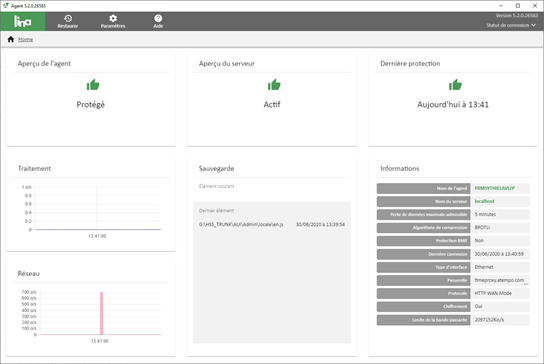544x364 pixels.
Task: Click the Agent app icon in title bar
Action: [6, 6]
